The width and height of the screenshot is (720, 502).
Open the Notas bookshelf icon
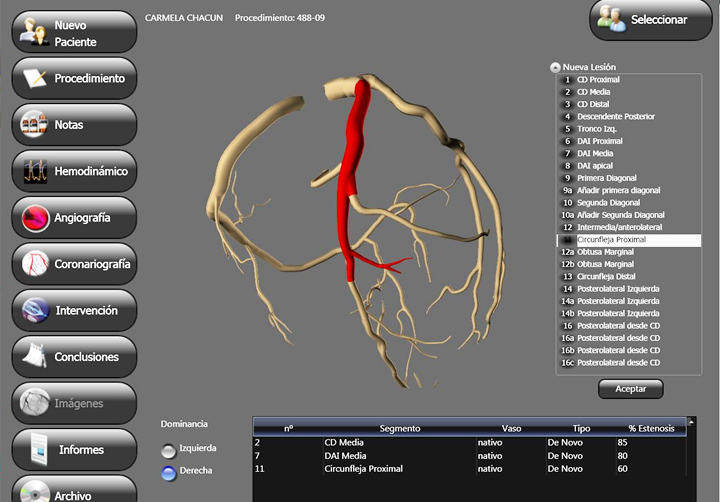tap(34, 125)
